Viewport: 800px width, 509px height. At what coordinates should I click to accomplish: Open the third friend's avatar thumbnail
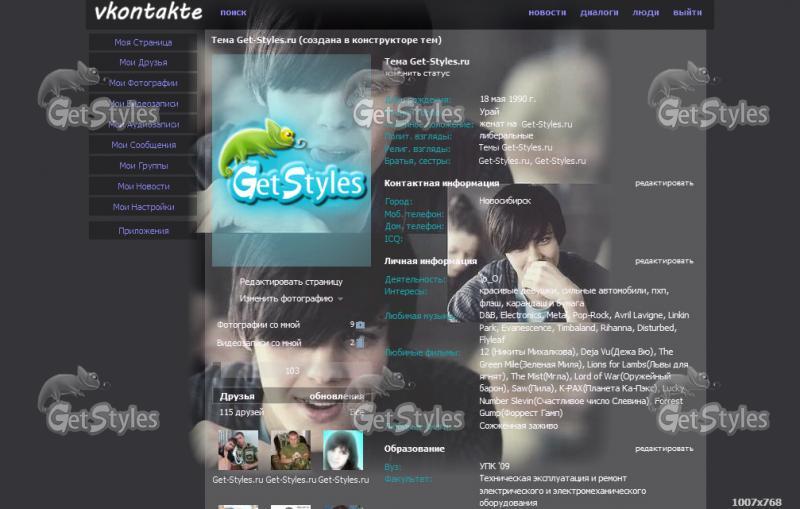pos(342,450)
